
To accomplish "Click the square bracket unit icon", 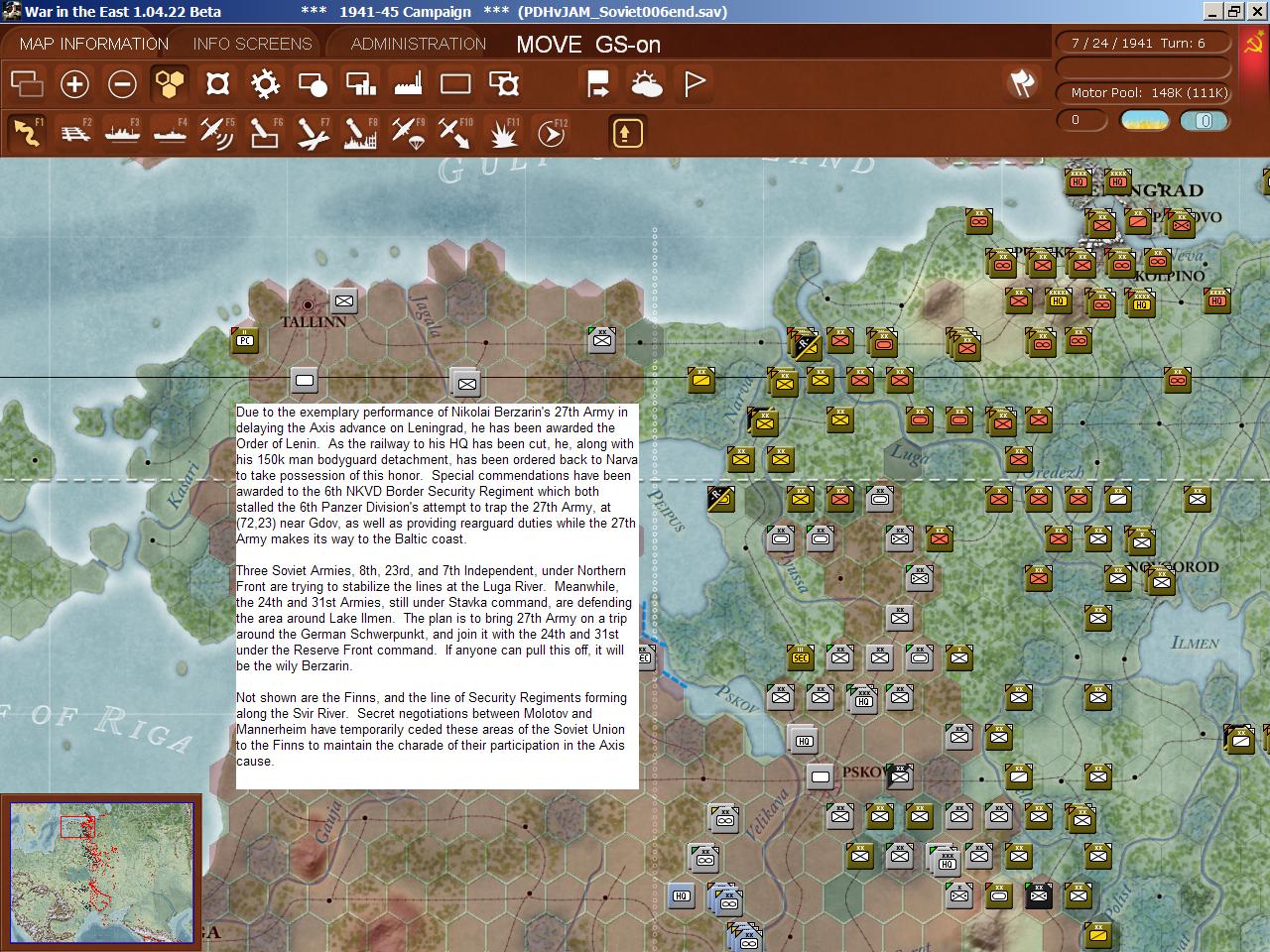I will coord(217,84).
